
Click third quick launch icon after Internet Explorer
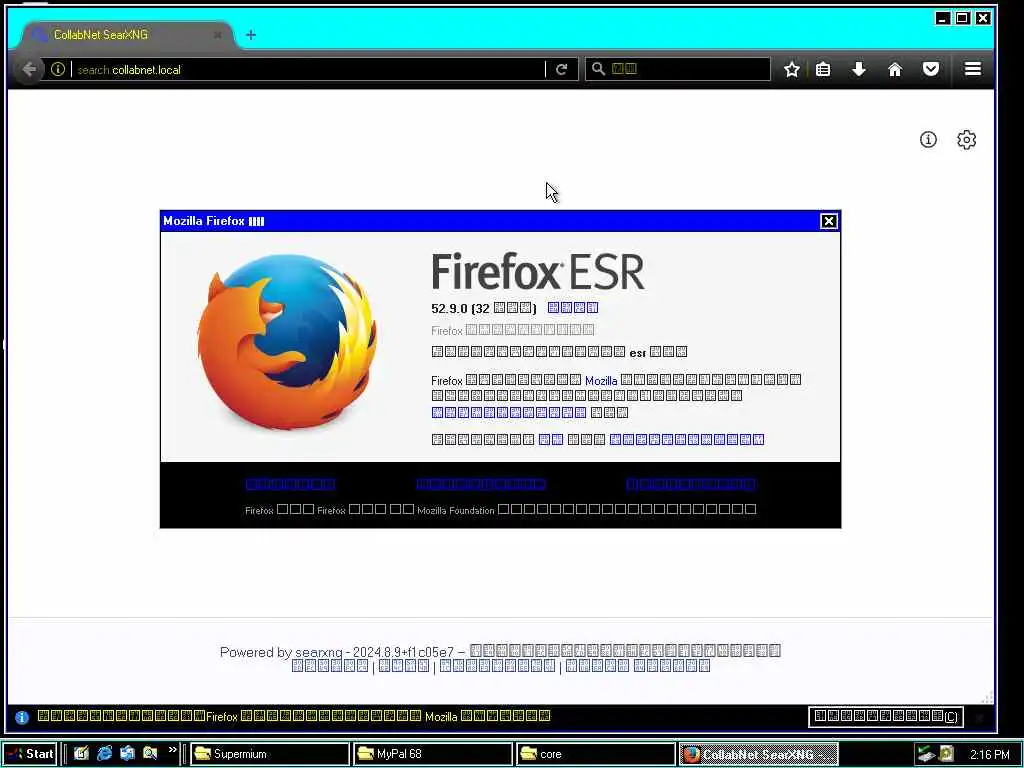127,754
